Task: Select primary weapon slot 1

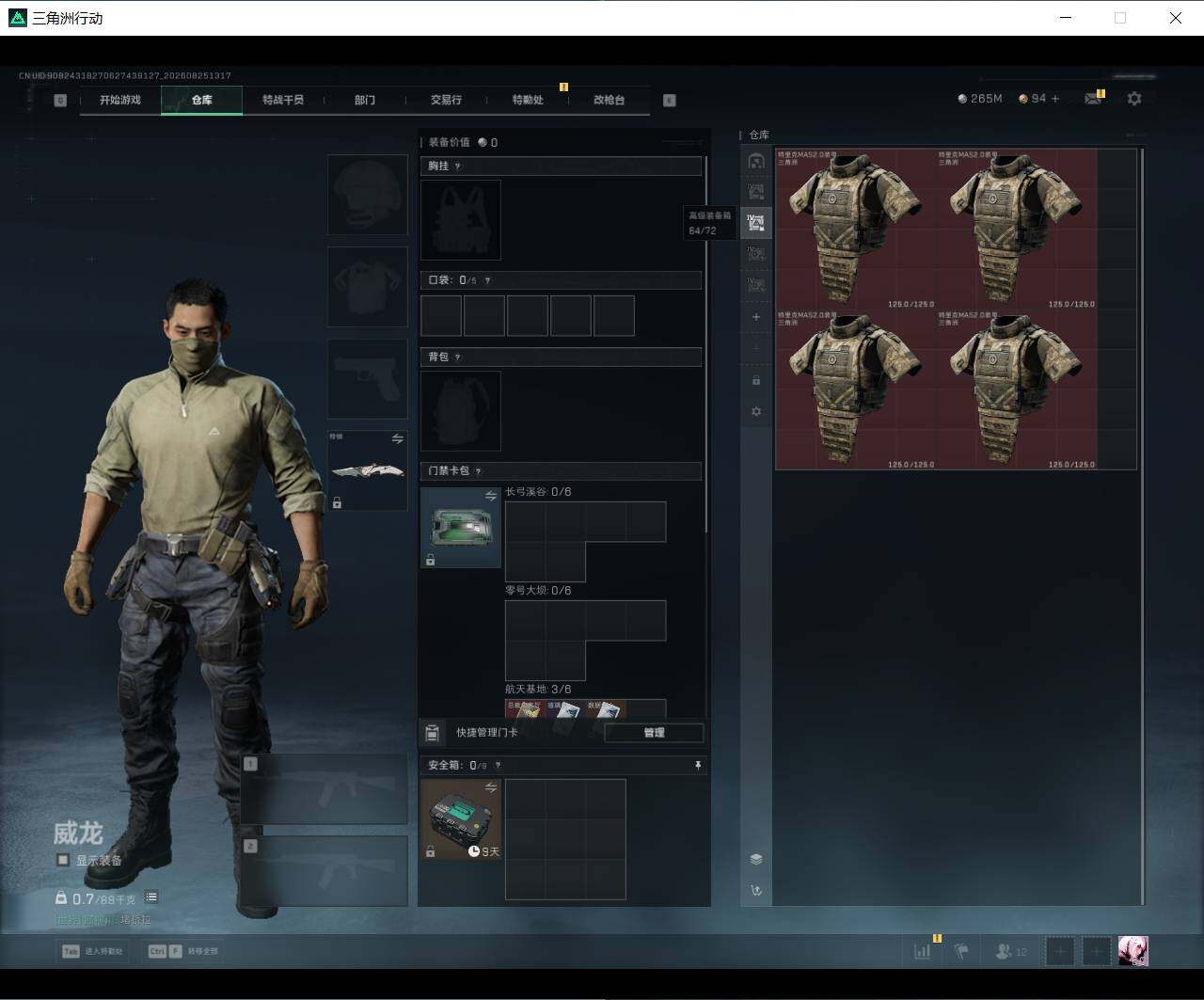Action: click(324, 789)
